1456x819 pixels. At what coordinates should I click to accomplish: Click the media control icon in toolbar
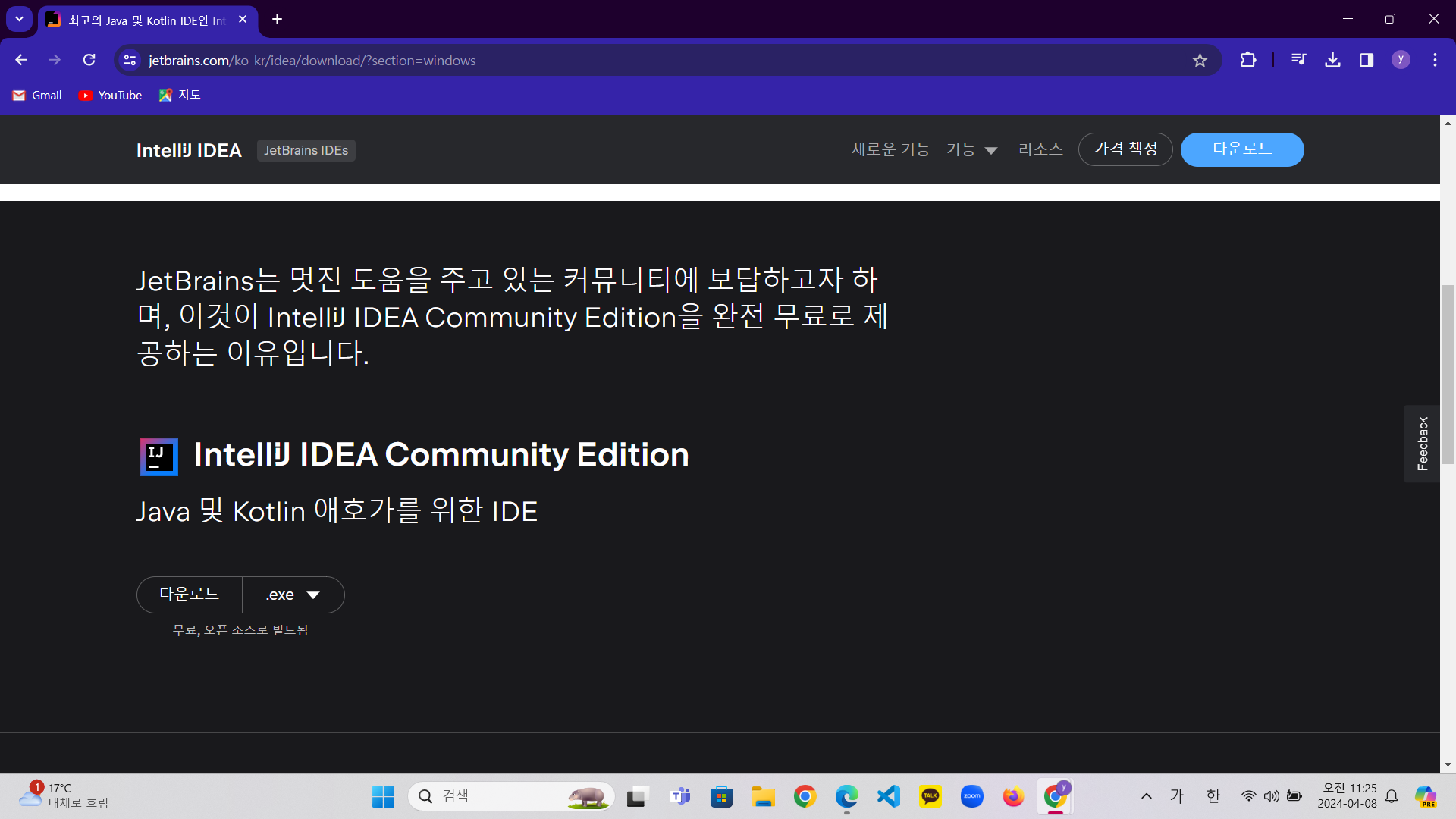click(1298, 60)
